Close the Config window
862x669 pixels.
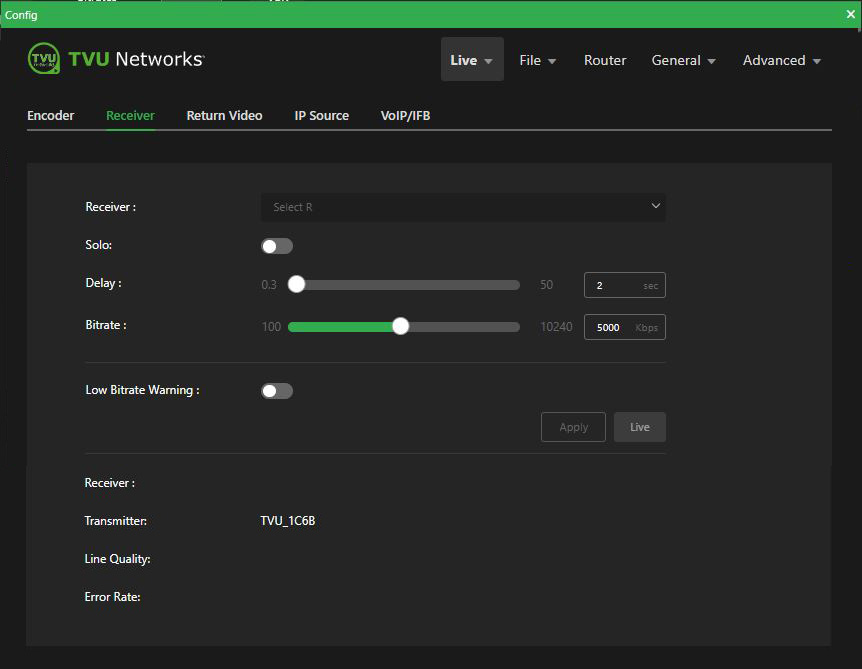(x=851, y=14)
